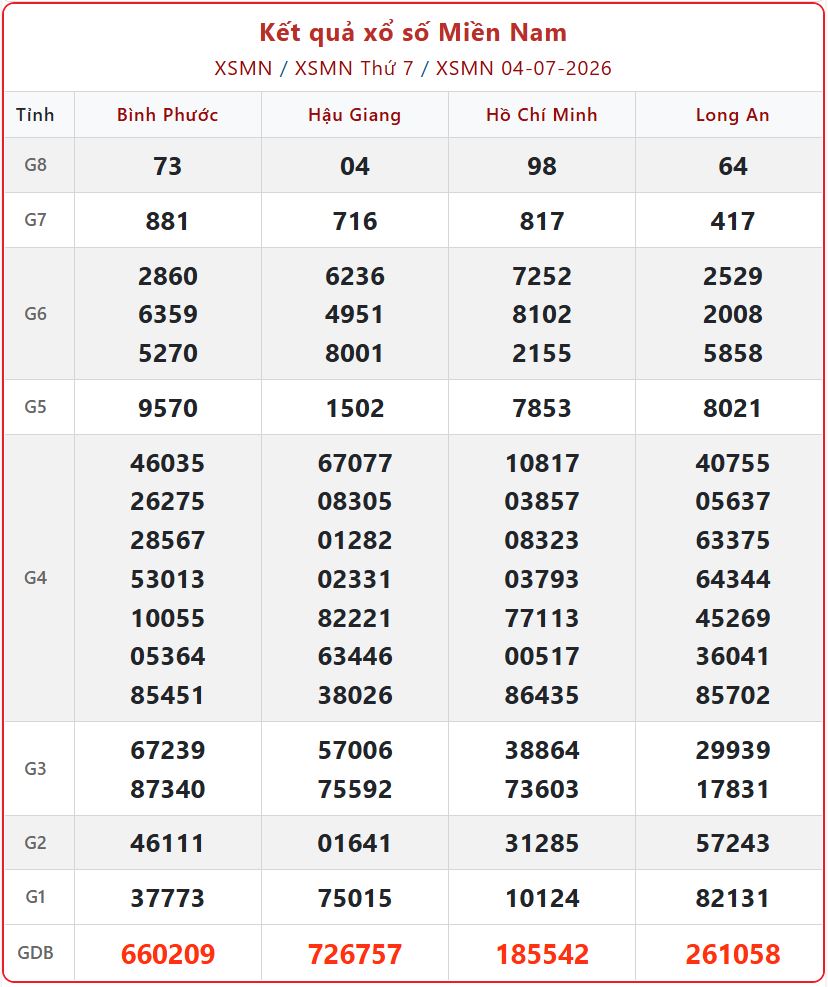Click the Kết quả xổ số Miền Nam title
This screenshot has height=987, width=828.
click(413, 33)
